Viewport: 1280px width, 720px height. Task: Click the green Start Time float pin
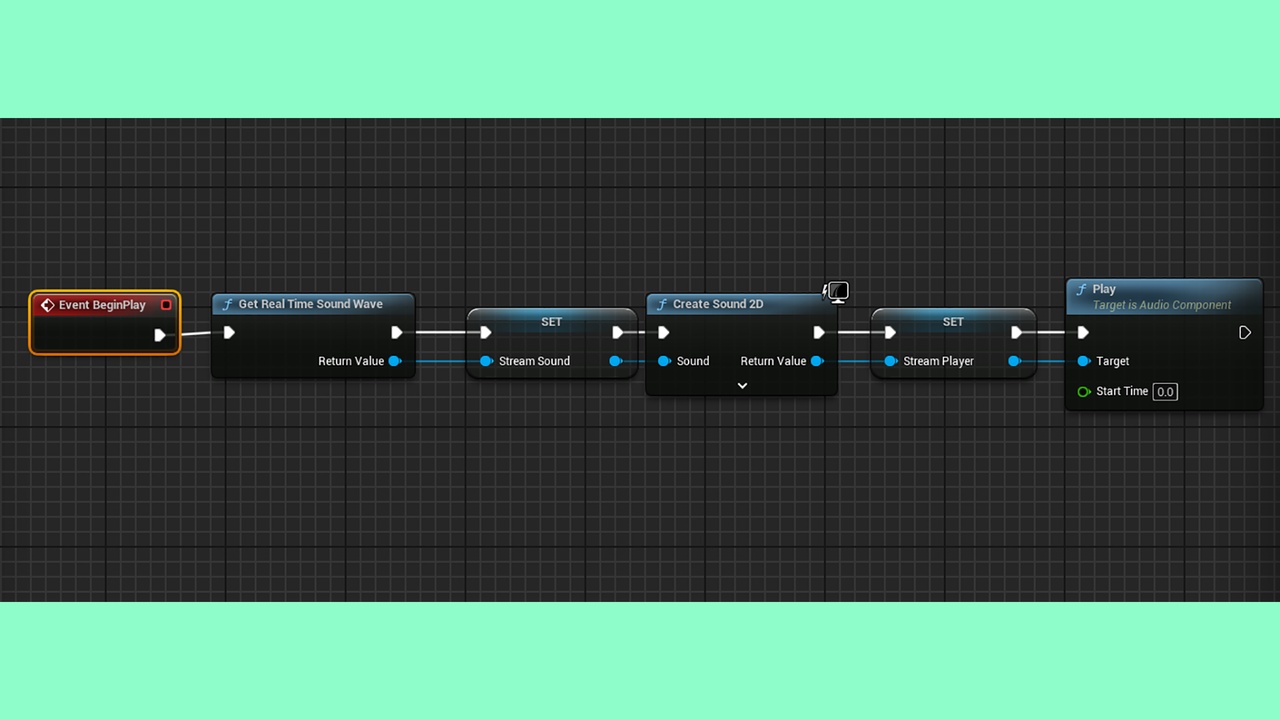pos(1084,392)
